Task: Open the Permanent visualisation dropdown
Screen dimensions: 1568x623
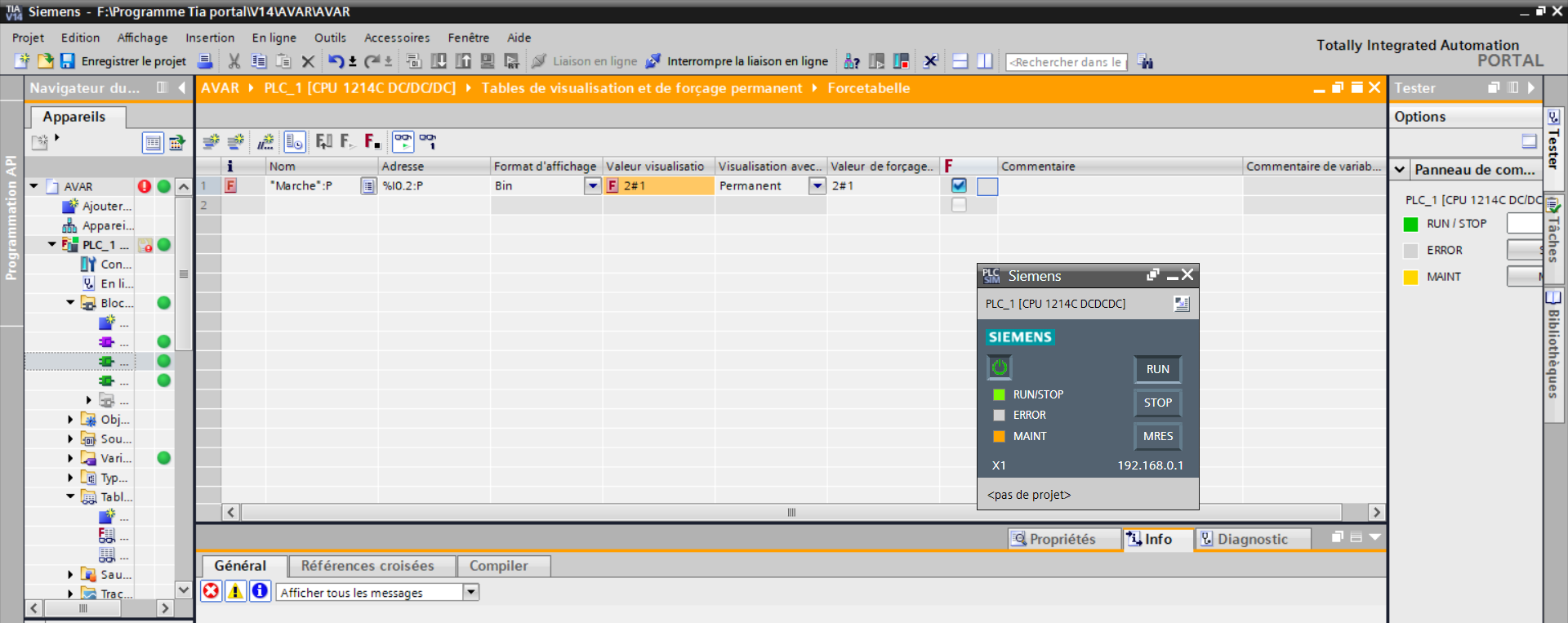Action: pyautogui.click(x=817, y=186)
